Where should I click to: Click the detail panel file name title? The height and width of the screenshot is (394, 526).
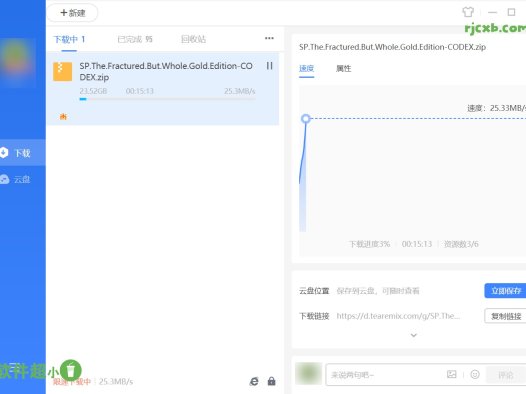pos(392,47)
